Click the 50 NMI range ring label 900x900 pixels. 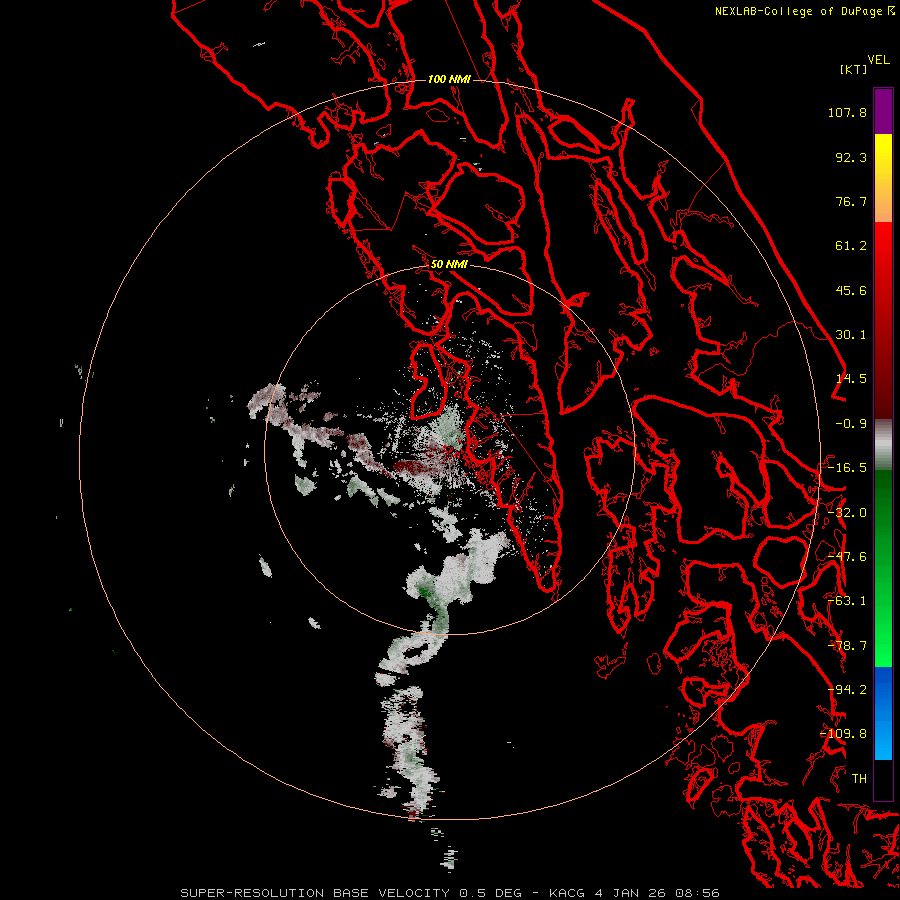tap(449, 264)
